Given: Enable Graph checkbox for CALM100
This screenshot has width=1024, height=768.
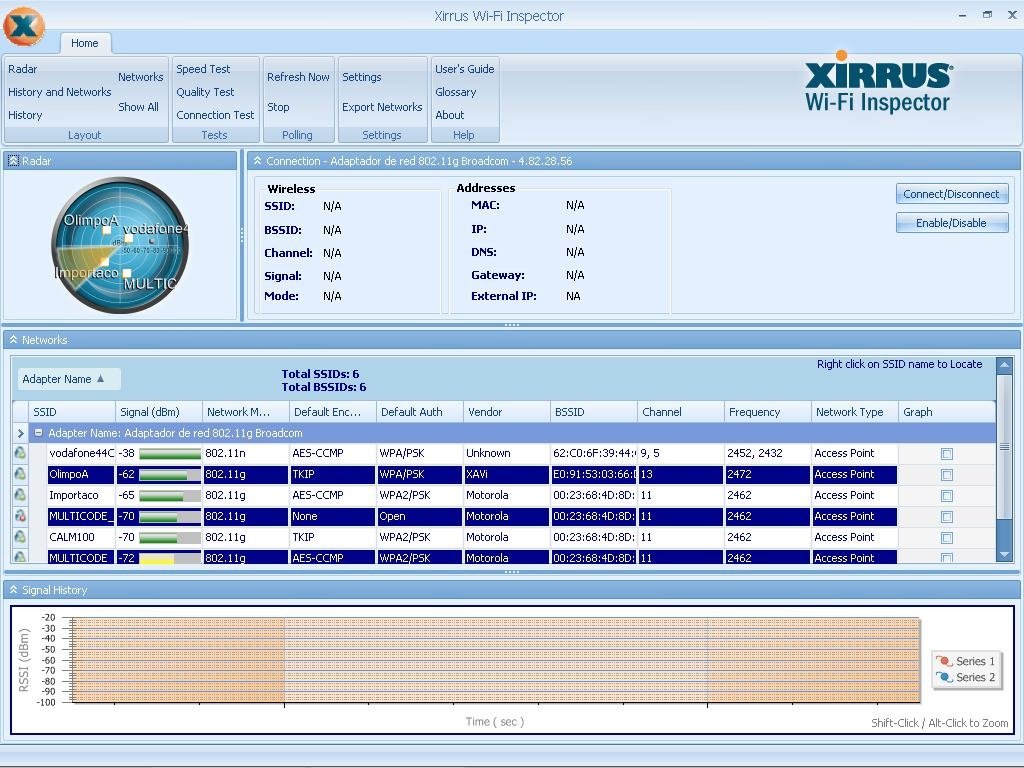Looking at the screenshot, I should 947,537.
